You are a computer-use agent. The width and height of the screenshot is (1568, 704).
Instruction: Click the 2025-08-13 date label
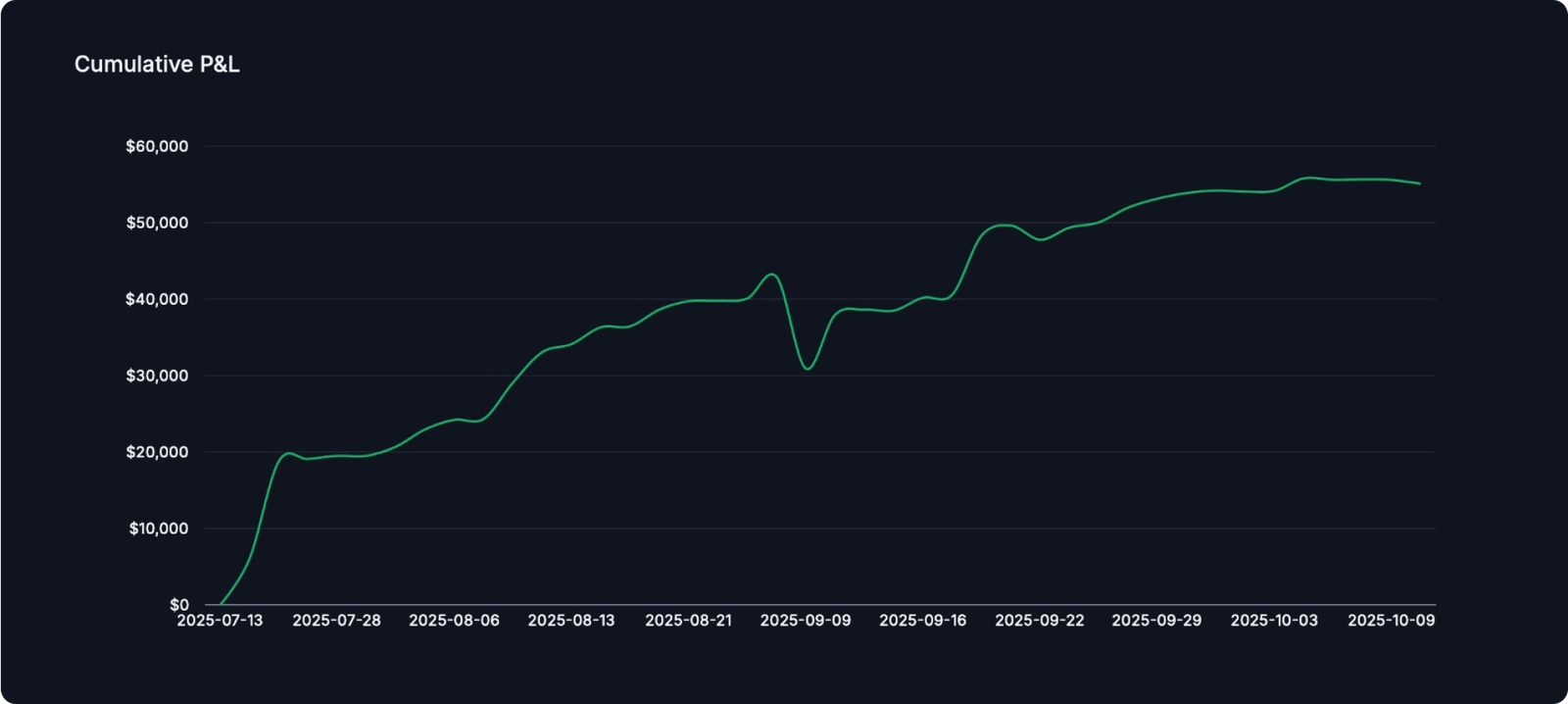point(571,621)
